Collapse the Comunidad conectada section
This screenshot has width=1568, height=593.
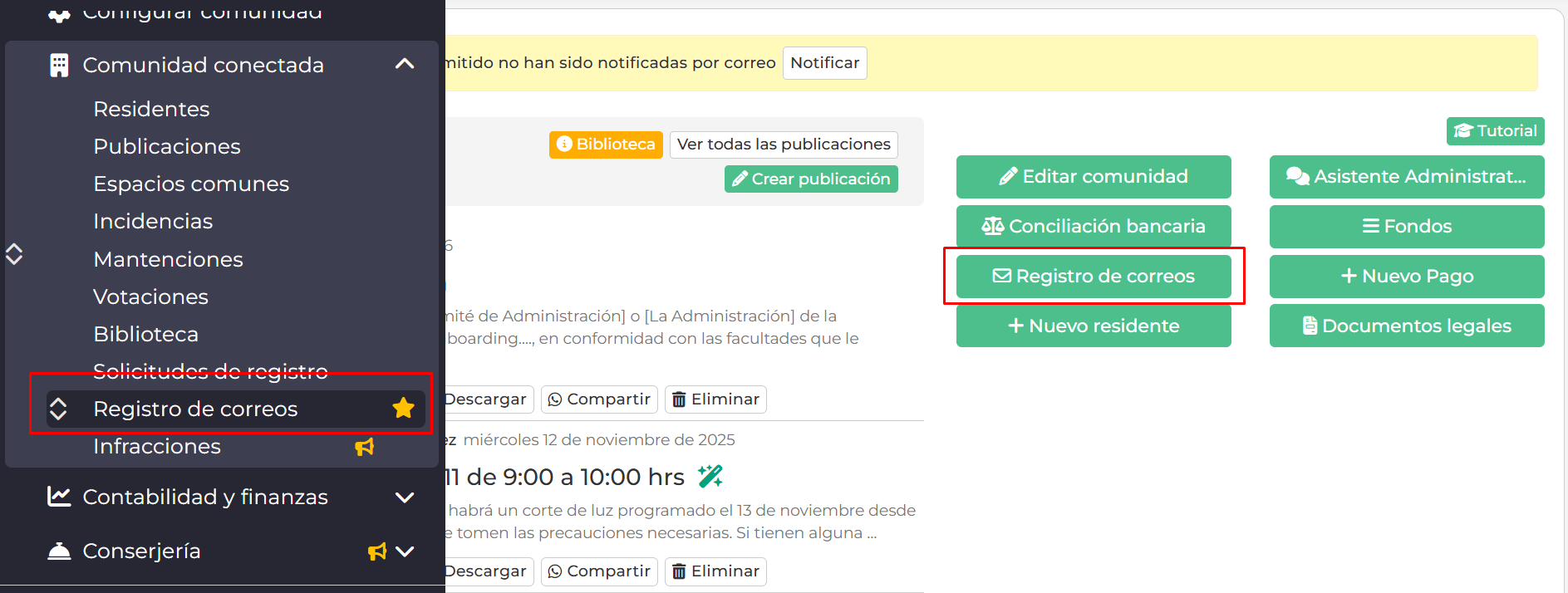click(x=405, y=65)
